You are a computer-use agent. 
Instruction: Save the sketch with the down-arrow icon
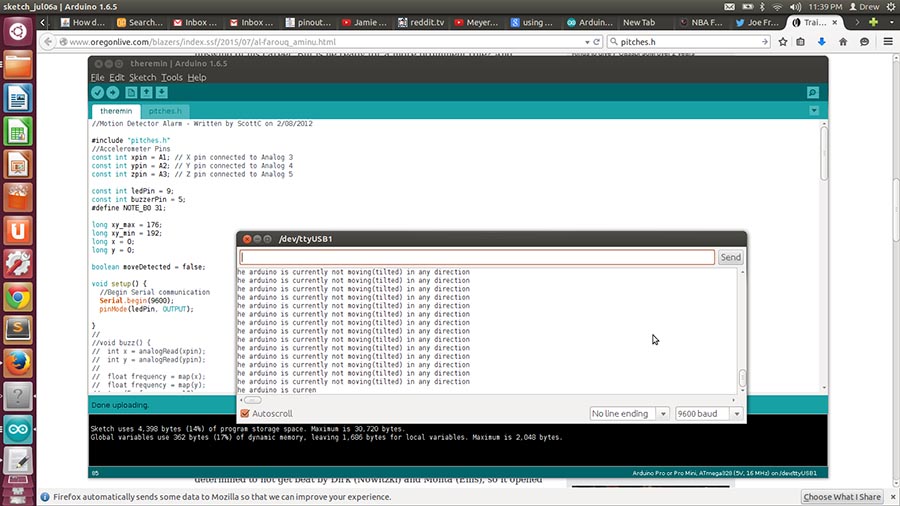(162, 92)
